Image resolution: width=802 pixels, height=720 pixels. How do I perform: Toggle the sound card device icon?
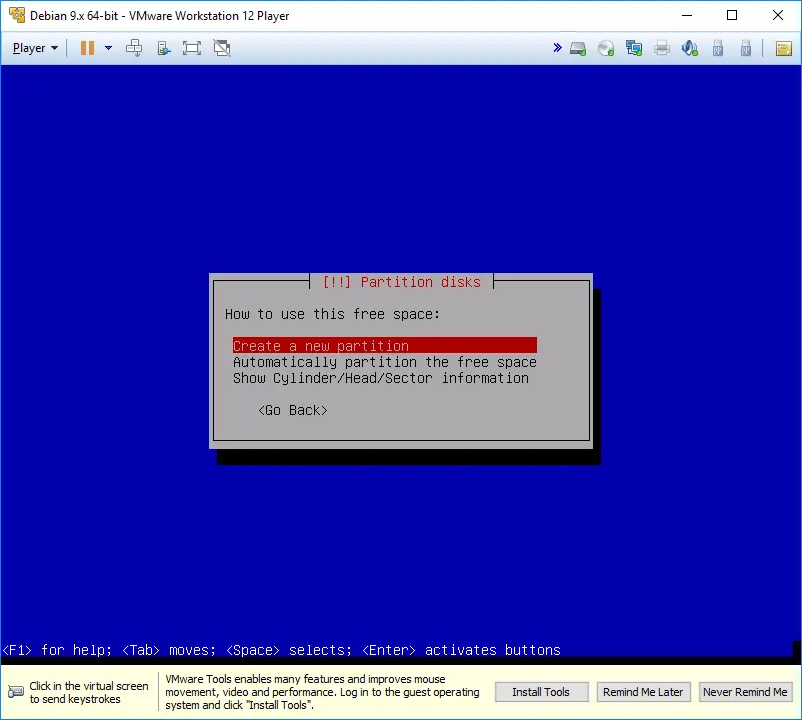point(690,48)
